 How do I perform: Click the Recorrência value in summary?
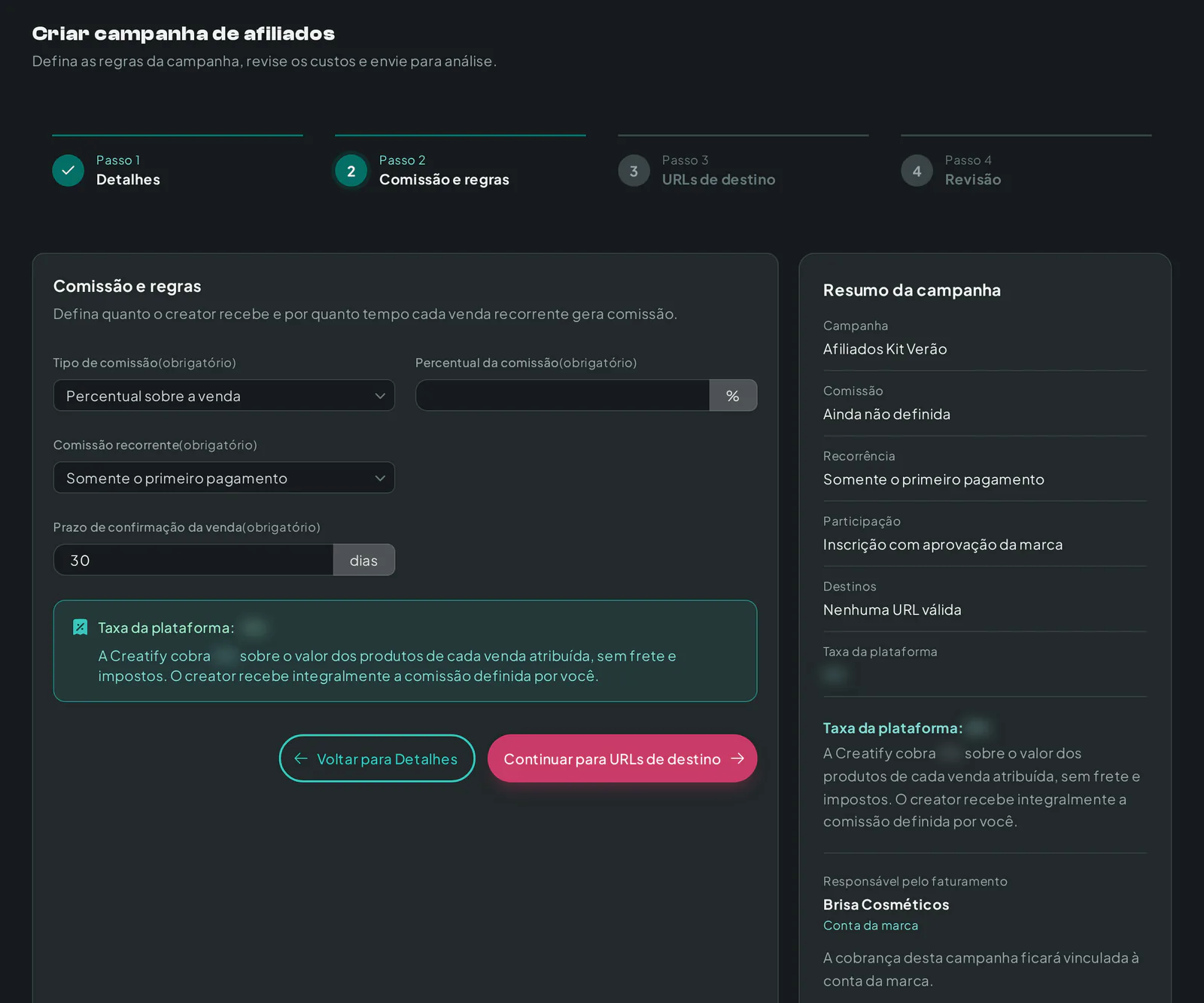coord(934,479)
